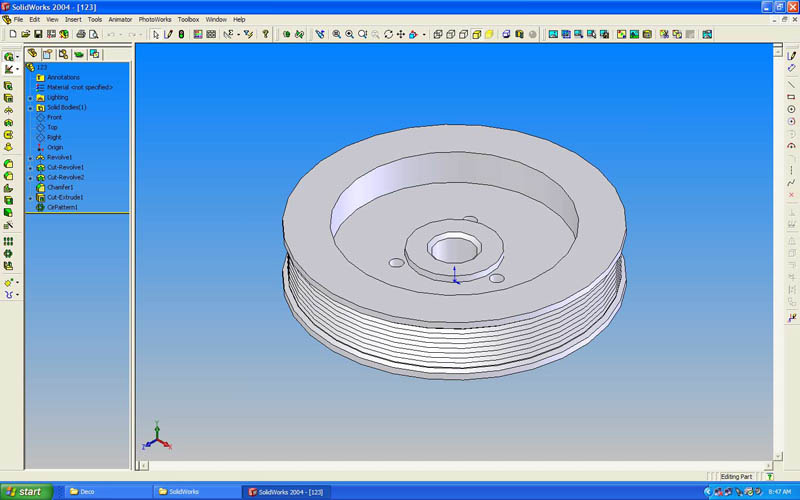Select the arrow Select tool
The height and width of the screenshot is (500, 800).
(156, 34)
